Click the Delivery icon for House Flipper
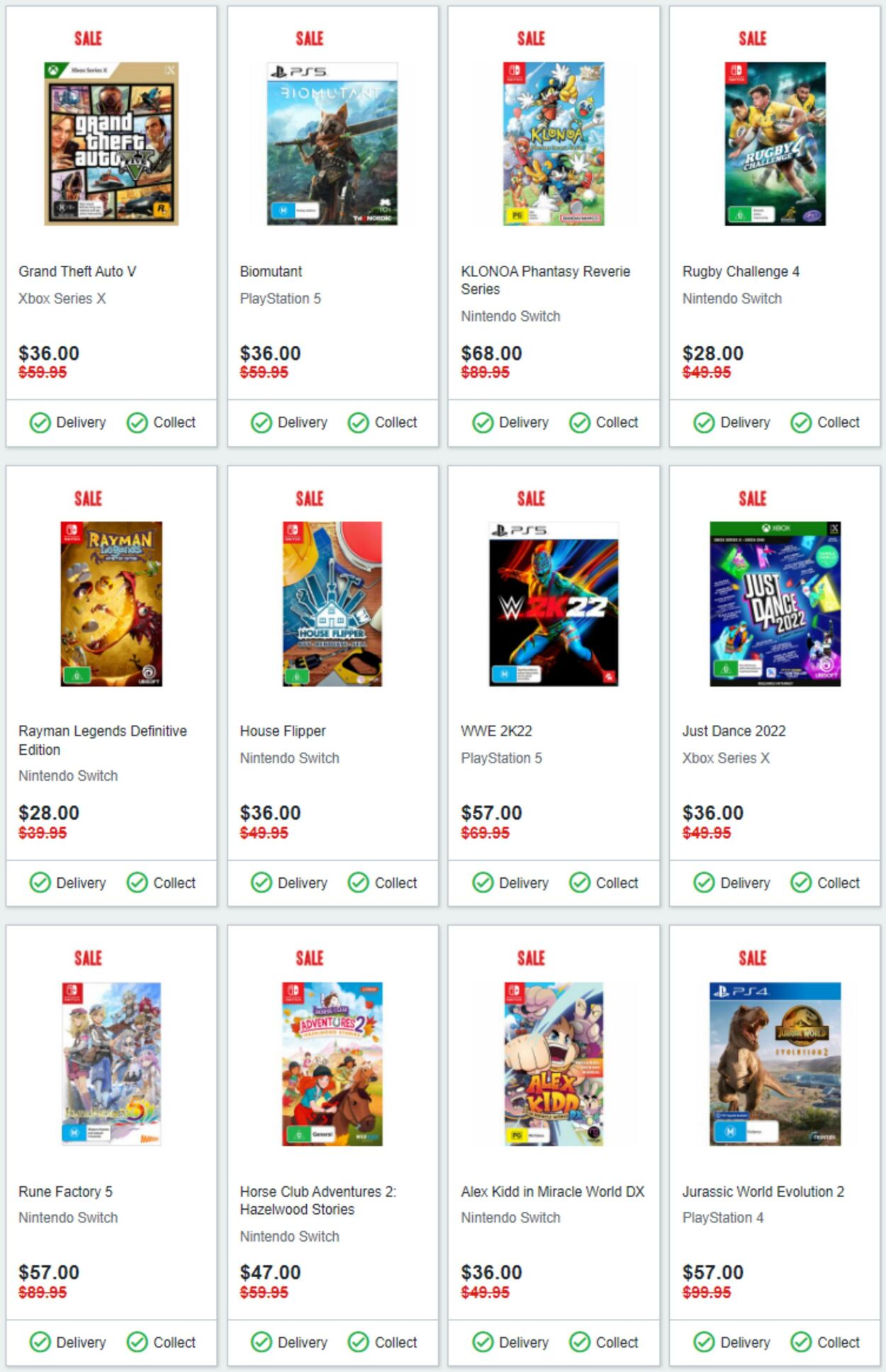 click(262, 884)
